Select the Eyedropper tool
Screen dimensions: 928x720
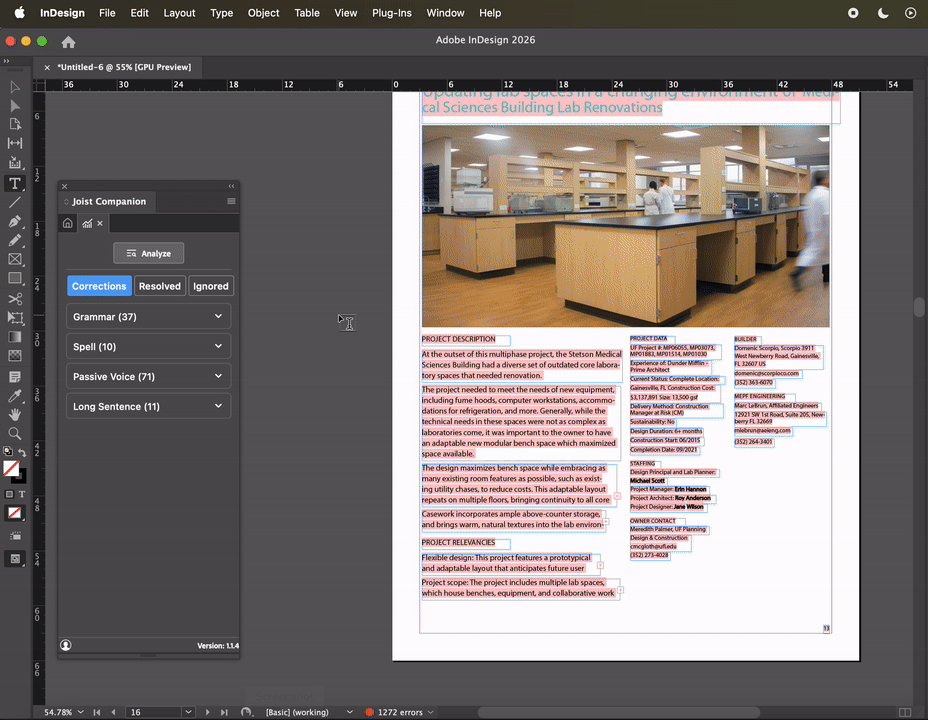click(15, 396)
